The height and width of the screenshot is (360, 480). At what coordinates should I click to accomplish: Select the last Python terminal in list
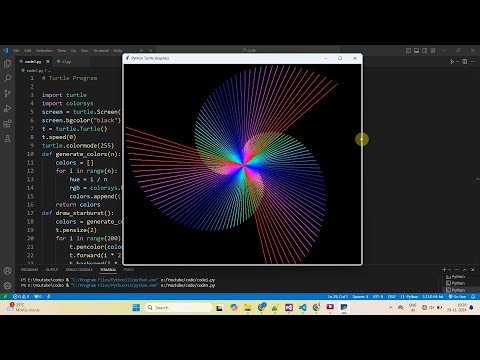tap(456, 290)
